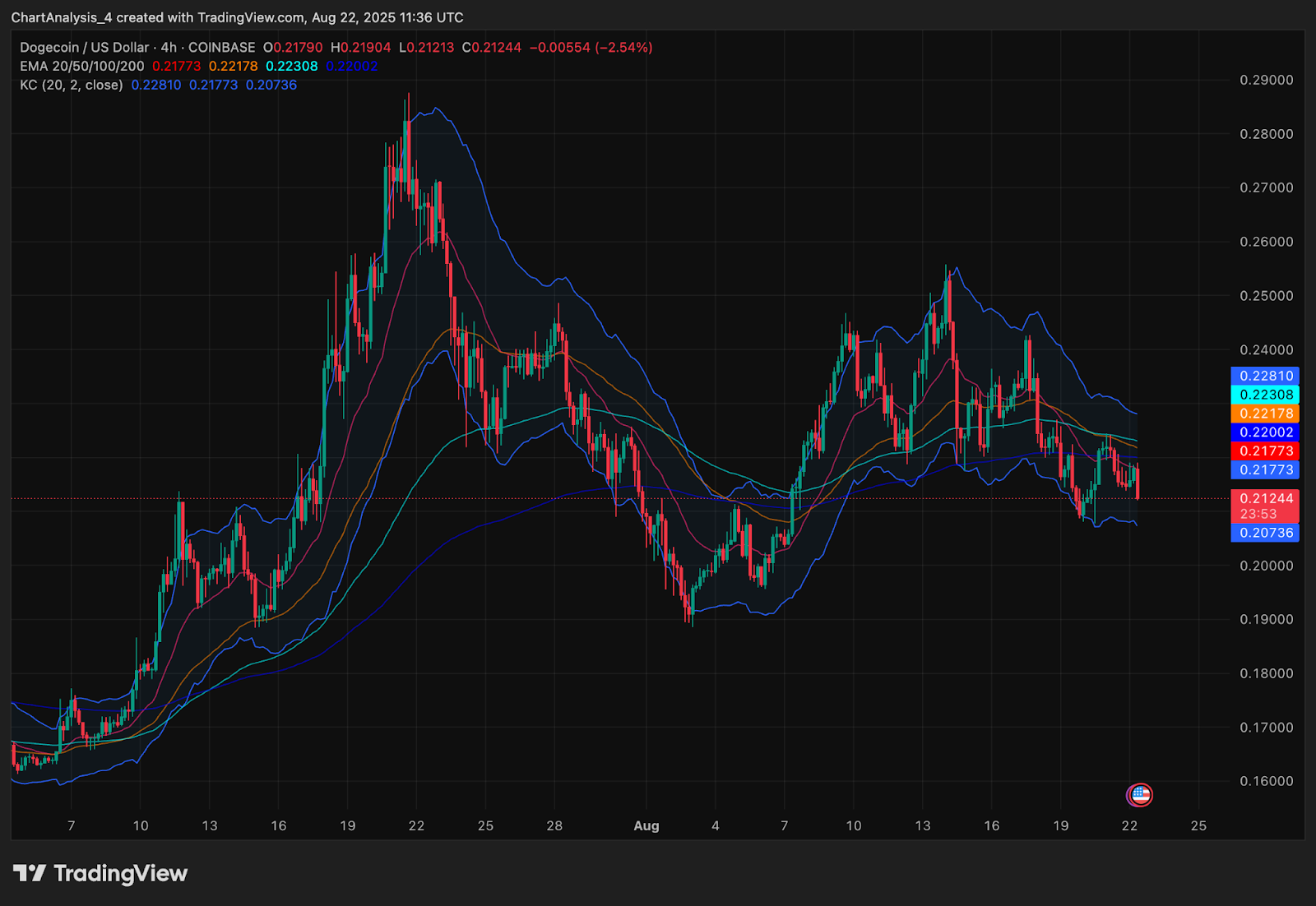
Task: Click the orange 0.22178 price axis tag
Action: pyautogui.click(x=1265, y=414)
